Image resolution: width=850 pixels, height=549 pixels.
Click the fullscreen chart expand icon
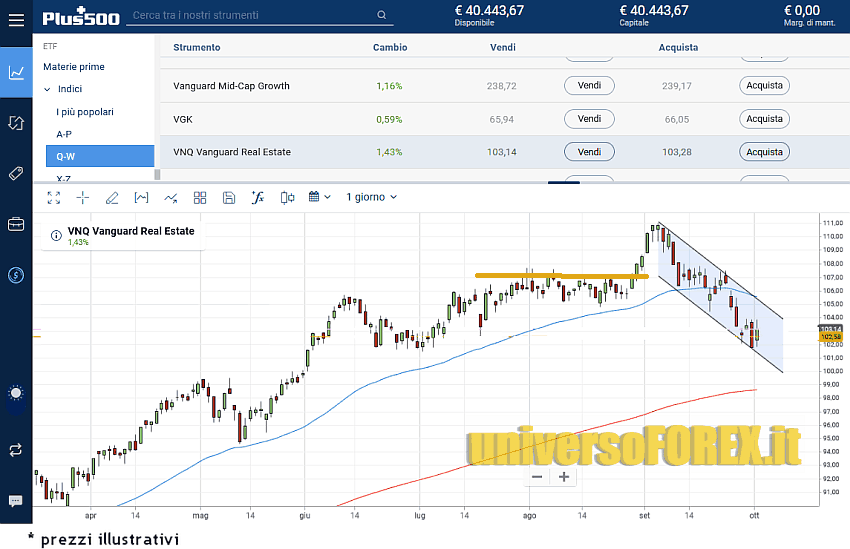coord(54,197)
